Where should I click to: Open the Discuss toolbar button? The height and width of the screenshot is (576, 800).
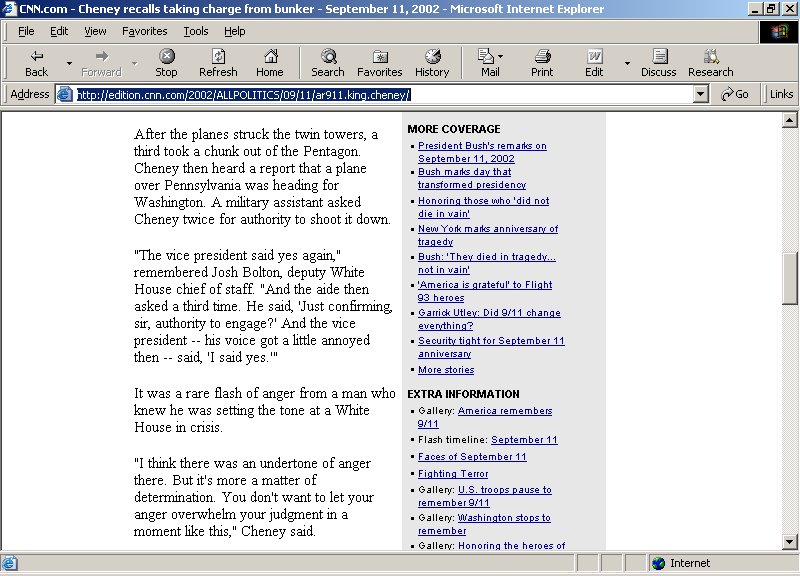pos(658,57)
